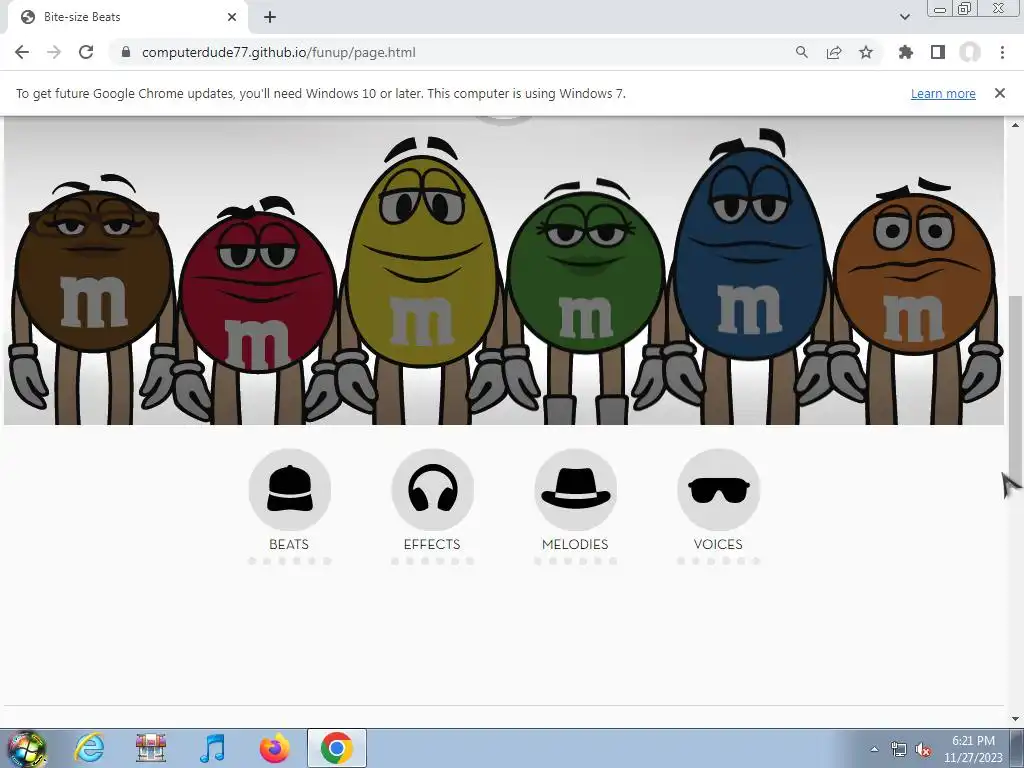Open the Extensions puzzle icon
This screenshot has height=768, width=1024.
(905, 52)
